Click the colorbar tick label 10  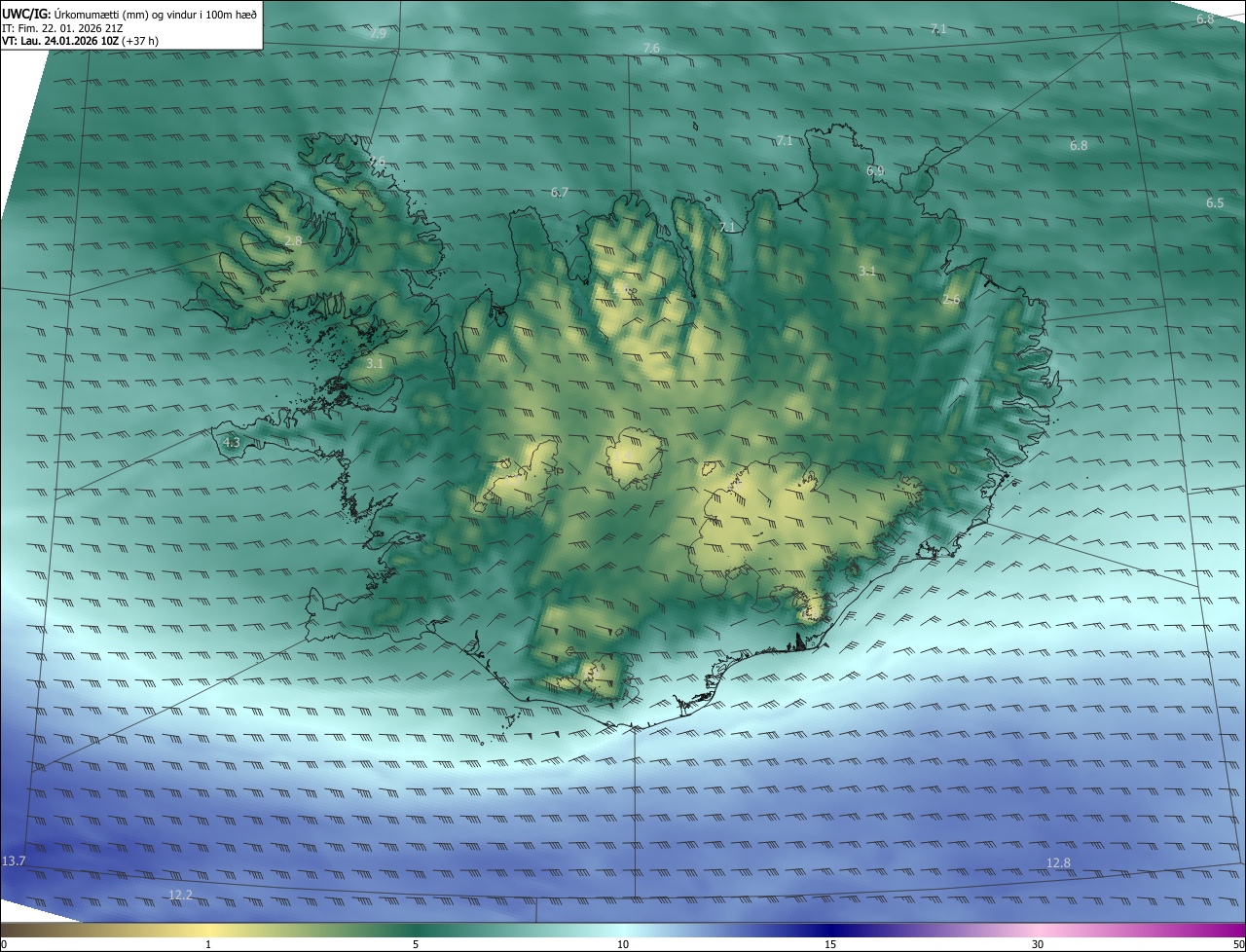click(623, 944)
